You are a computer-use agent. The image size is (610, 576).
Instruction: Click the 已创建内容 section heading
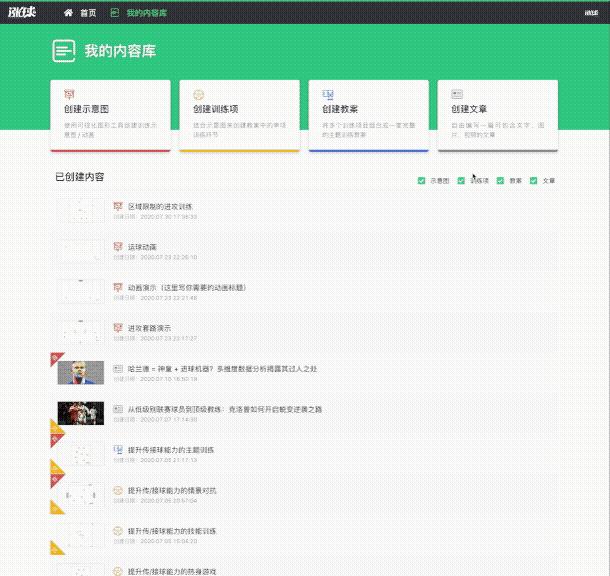click(80, 177)
